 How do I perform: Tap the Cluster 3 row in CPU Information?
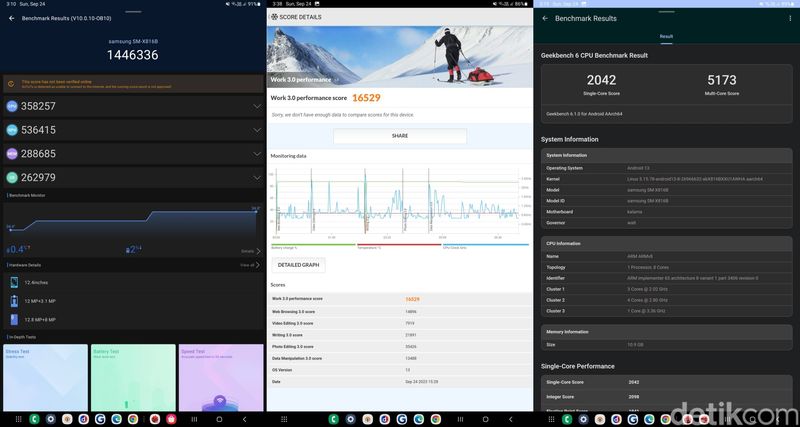[x=667, y=311]
